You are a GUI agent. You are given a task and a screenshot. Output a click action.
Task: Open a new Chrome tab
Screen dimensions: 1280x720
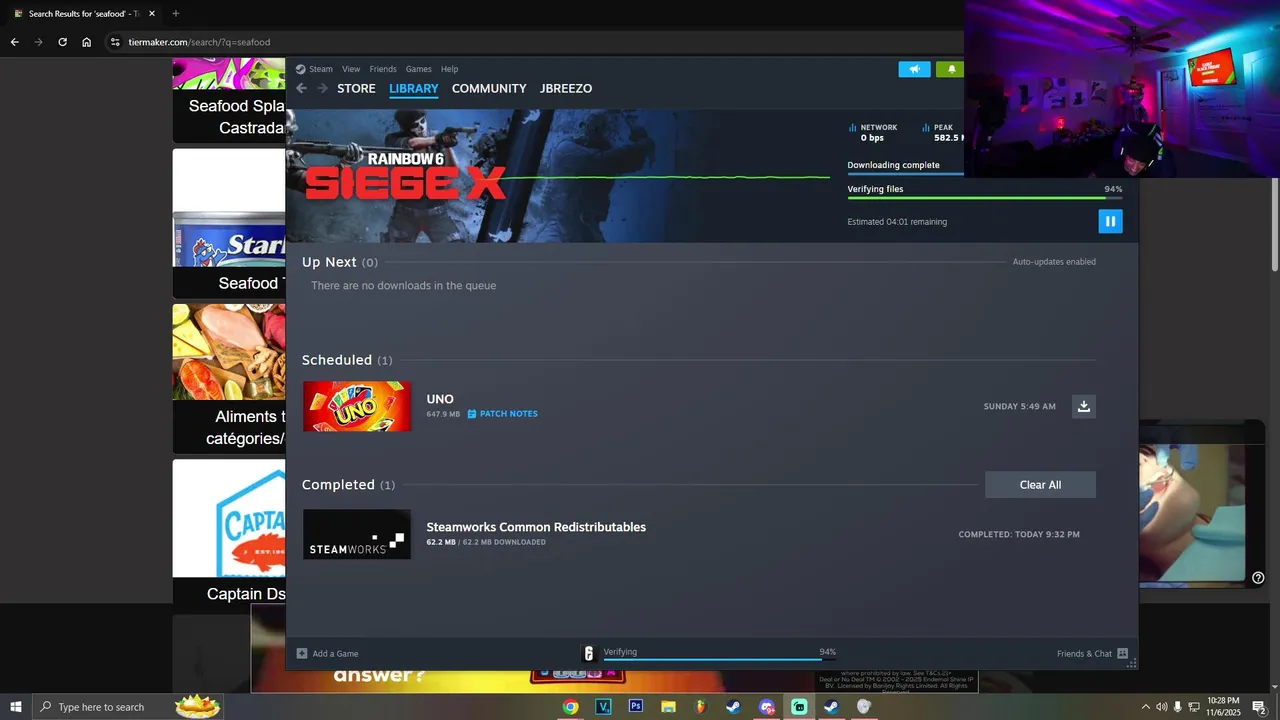coord(176,13)
